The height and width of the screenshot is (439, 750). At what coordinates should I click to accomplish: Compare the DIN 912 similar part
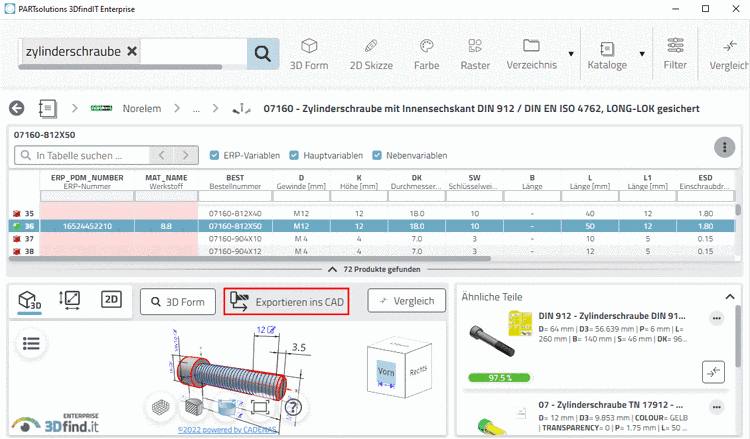pos(713,372)
